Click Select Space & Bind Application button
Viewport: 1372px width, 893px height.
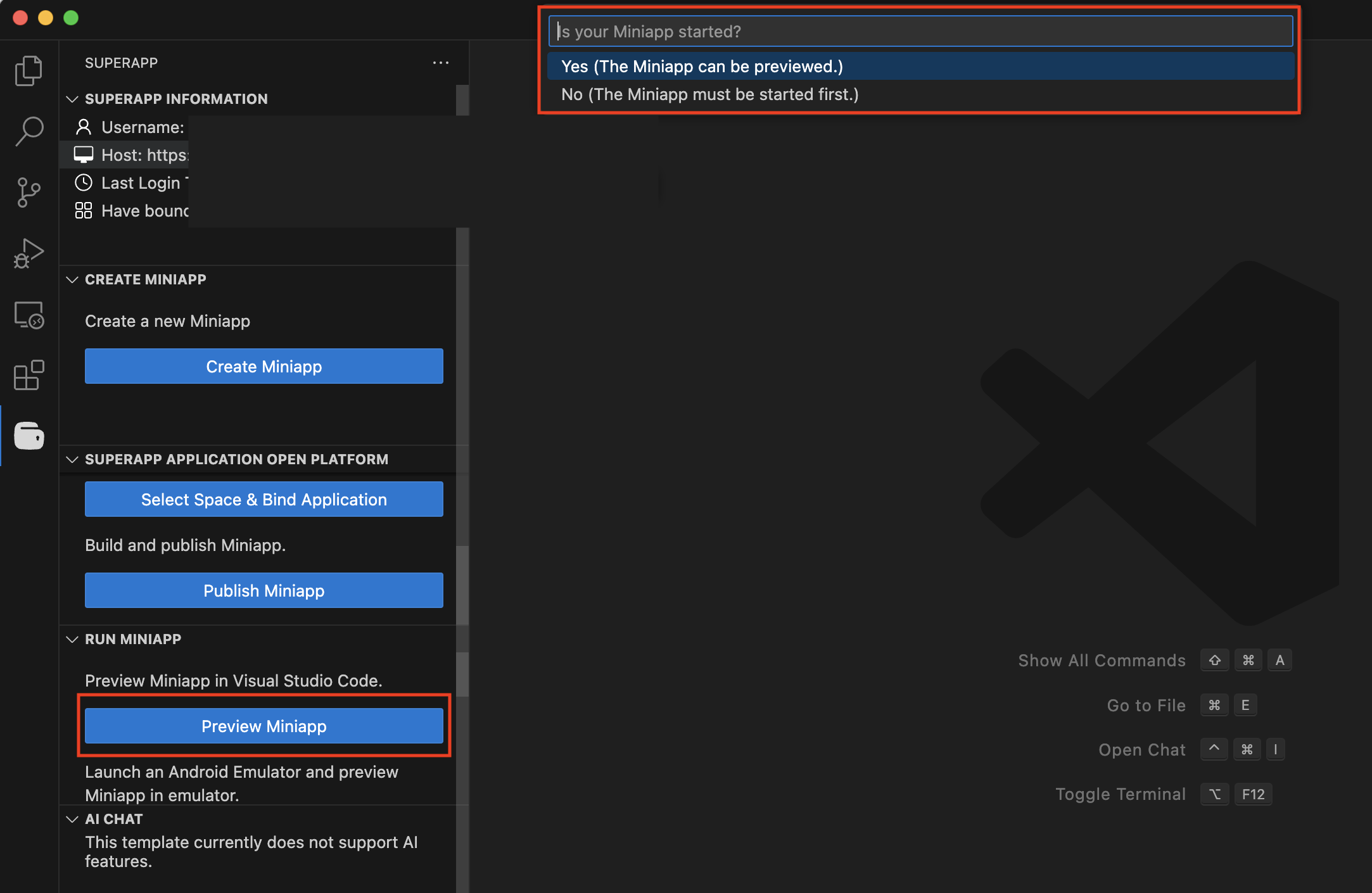pos(264,499)
